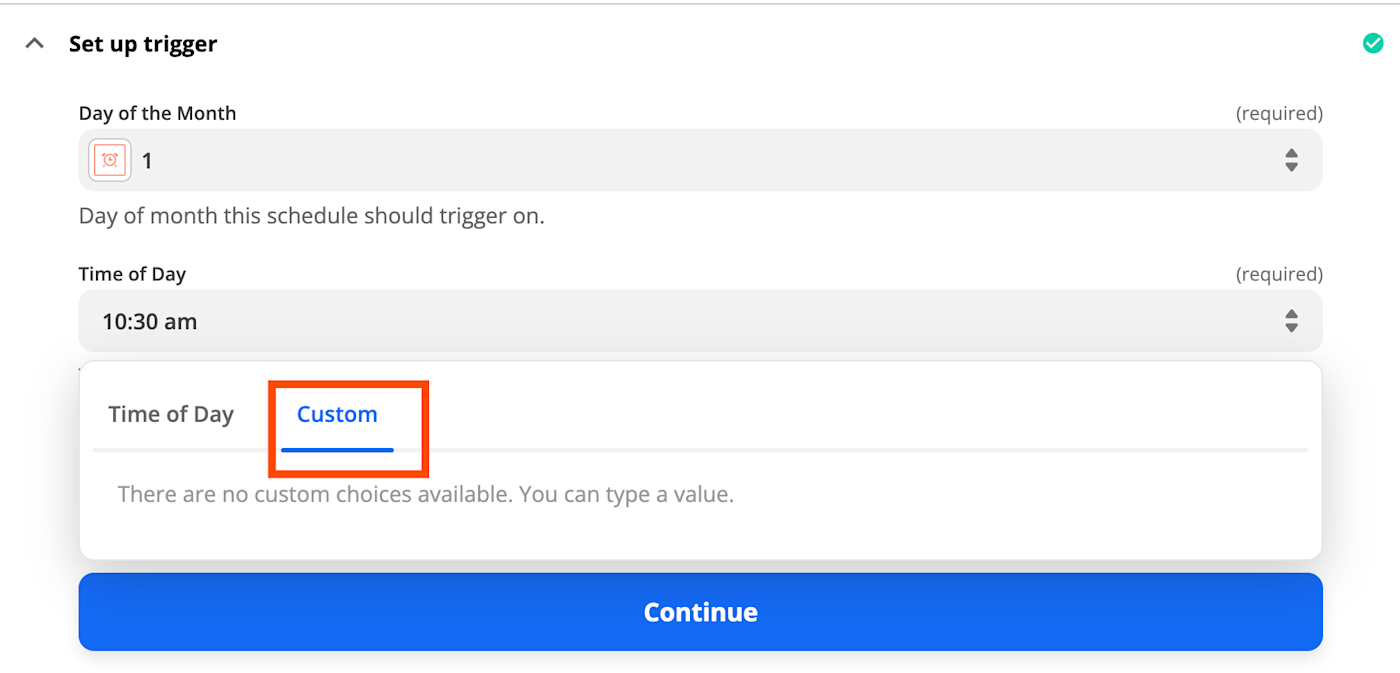Image resolution: width=1400 pixels, height=673 pixels.
Task: Click the Schedule alarm clock icon
Action: pyautogui.click(x=110, y=160)
